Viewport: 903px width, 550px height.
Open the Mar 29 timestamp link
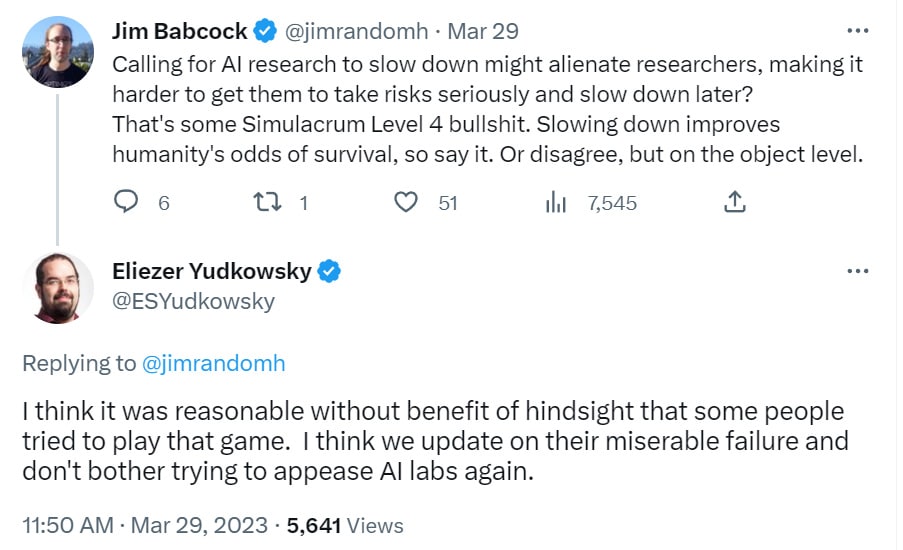pos(483,31)
